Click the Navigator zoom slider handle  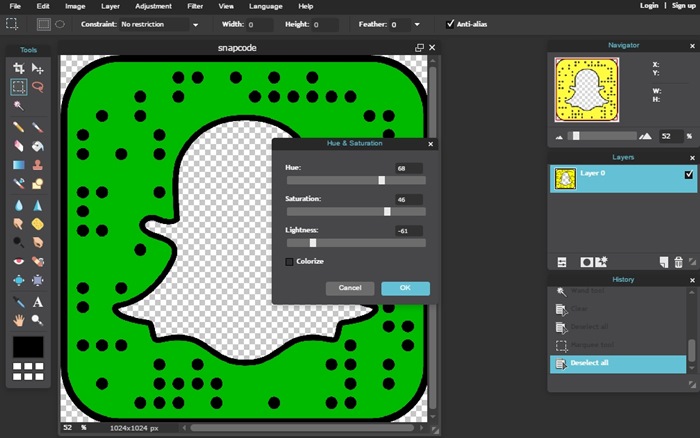pyautogui.click(x=576, y=136)
